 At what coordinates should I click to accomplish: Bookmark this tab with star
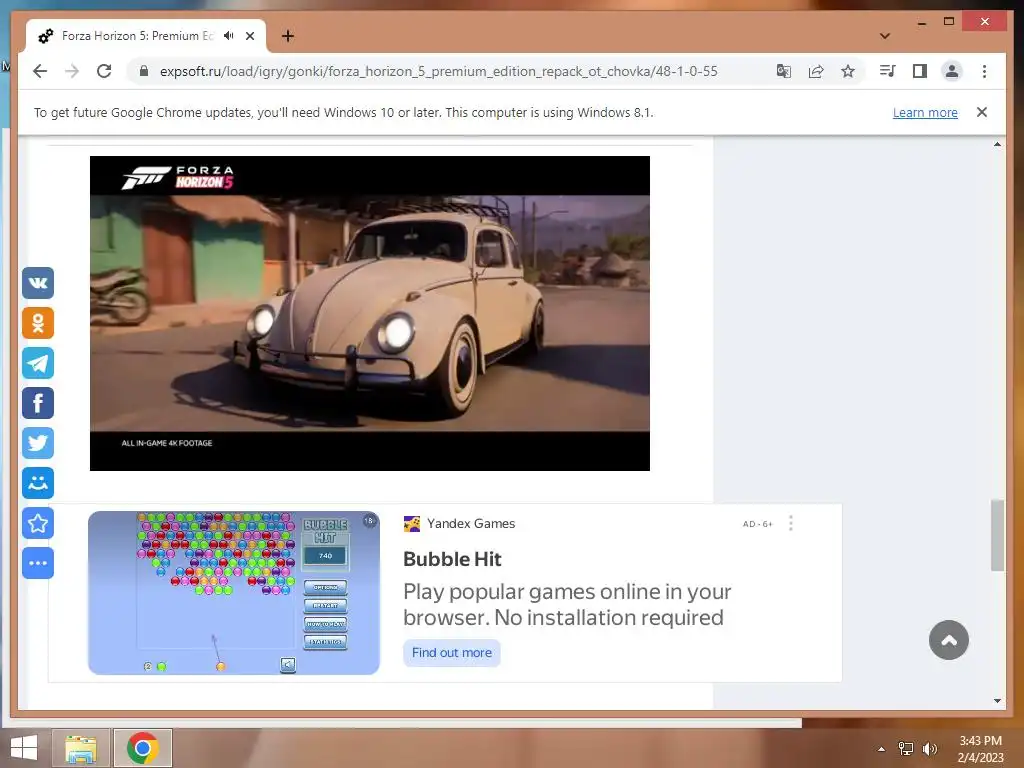click(848, 71)
